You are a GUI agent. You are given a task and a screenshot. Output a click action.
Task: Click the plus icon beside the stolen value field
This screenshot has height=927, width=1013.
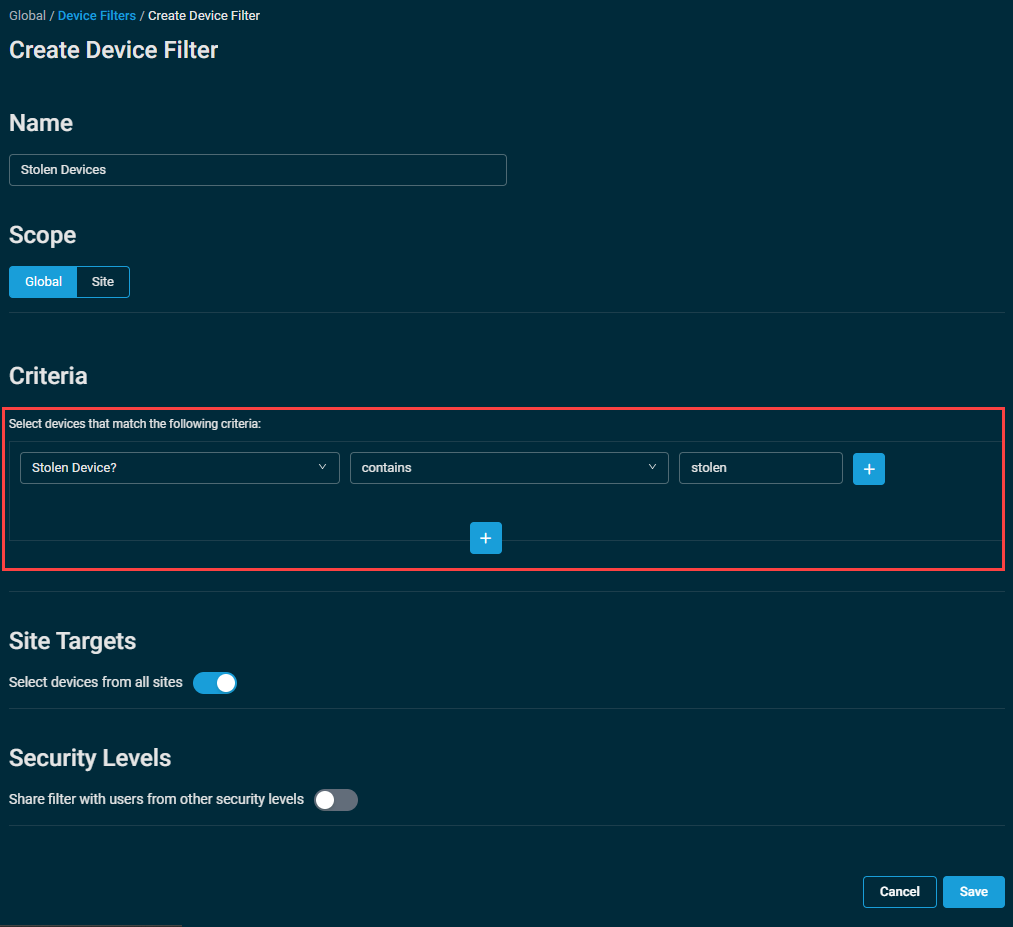[x=868, y=469]
